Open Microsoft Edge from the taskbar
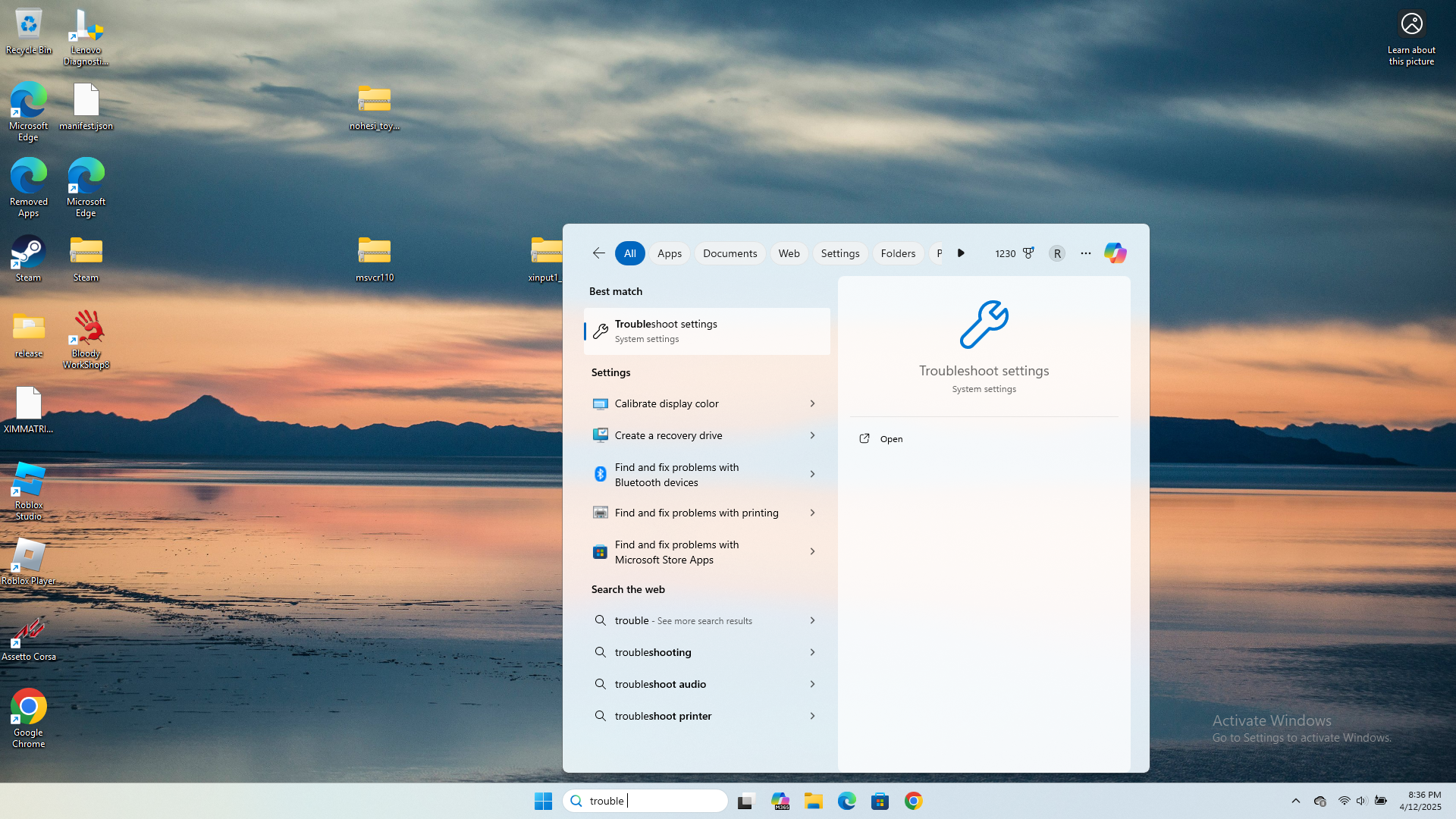Image resolution: width=1456 pixels, height=819 pixels. pyautogui.click(x=847, y=801)
